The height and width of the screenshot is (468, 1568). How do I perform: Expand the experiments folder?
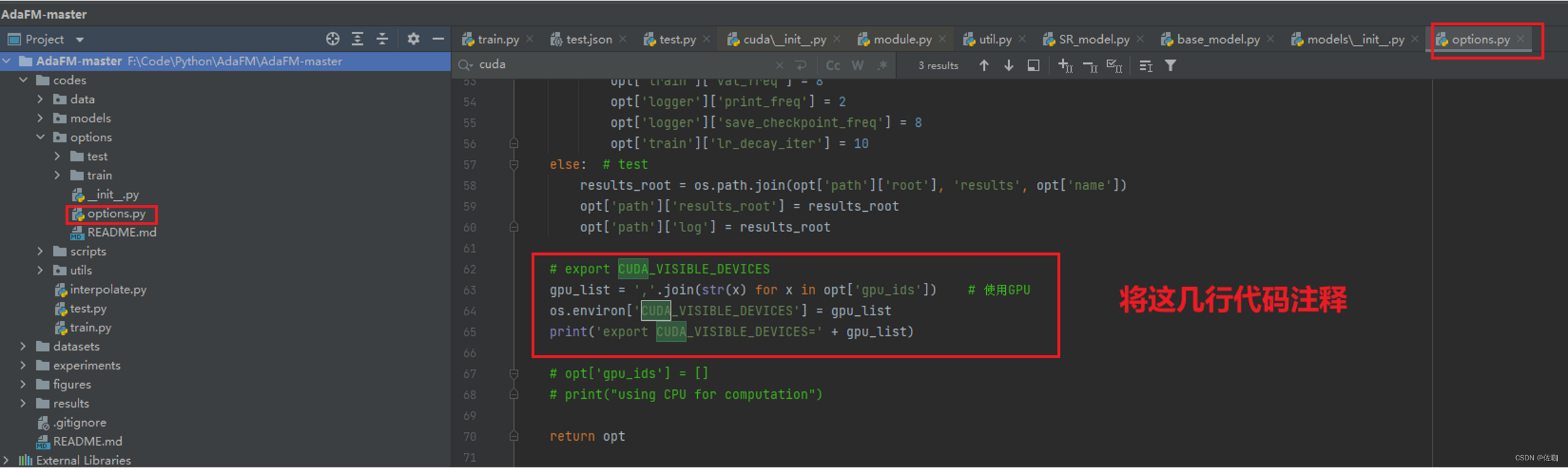click(x=23, y=366)
